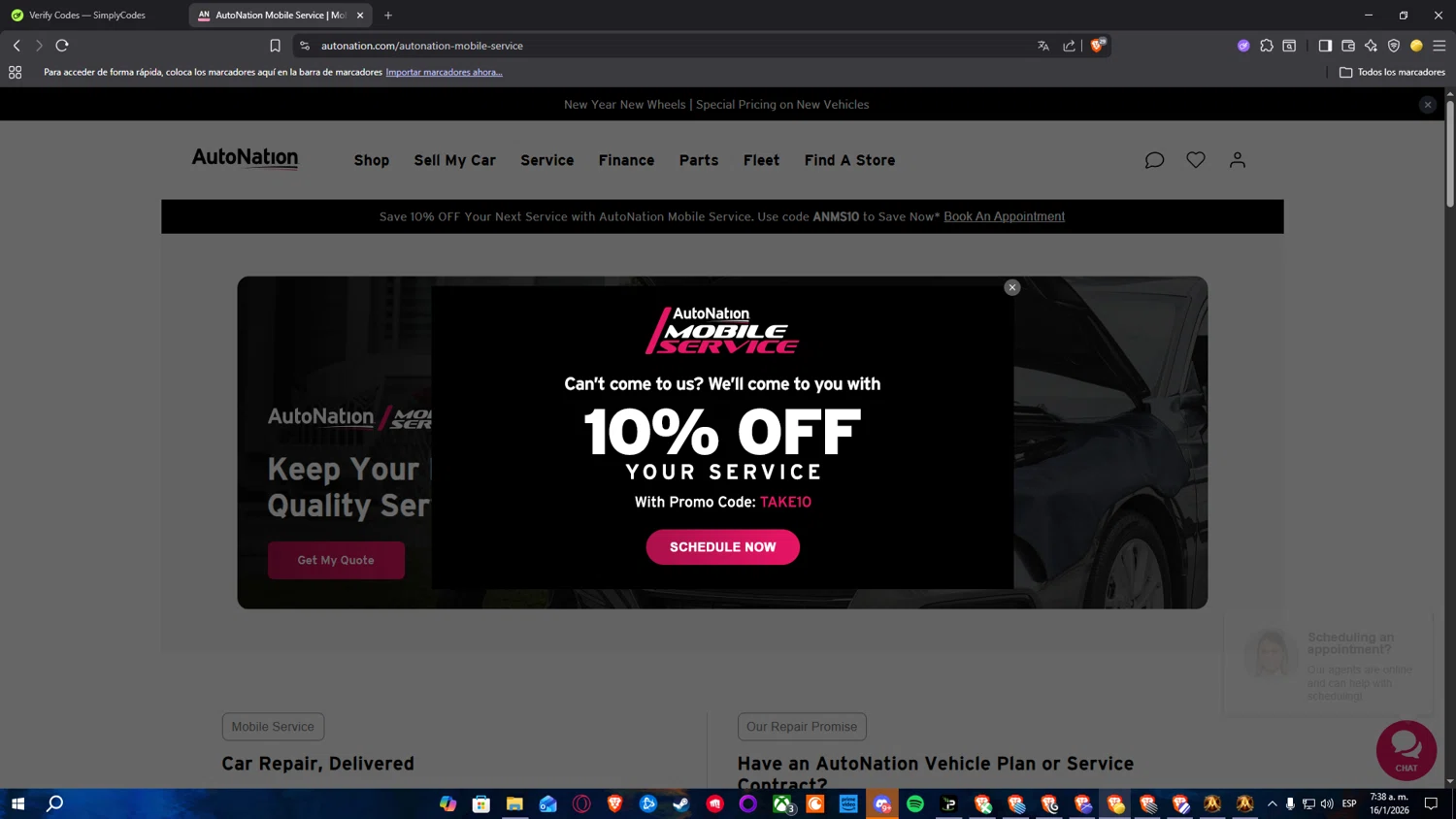
Task: Open the Extensions puzzle icon
Action: coord(1267,46)
